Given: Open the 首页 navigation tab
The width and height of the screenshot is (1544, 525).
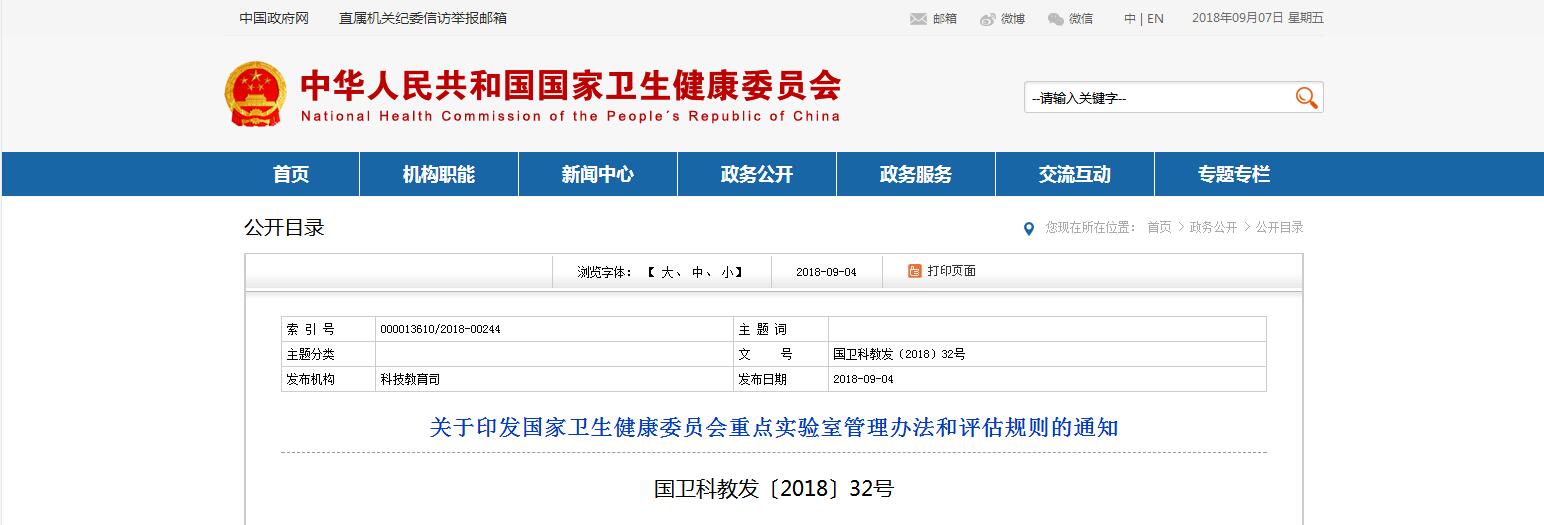Looking at the screenshot, I should click(291, 175).
